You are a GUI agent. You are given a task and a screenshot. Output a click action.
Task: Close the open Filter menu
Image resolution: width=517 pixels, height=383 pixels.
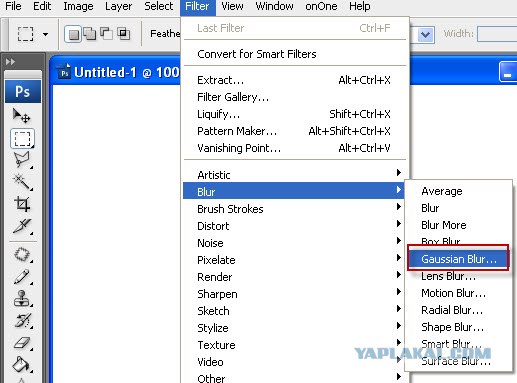197,7
